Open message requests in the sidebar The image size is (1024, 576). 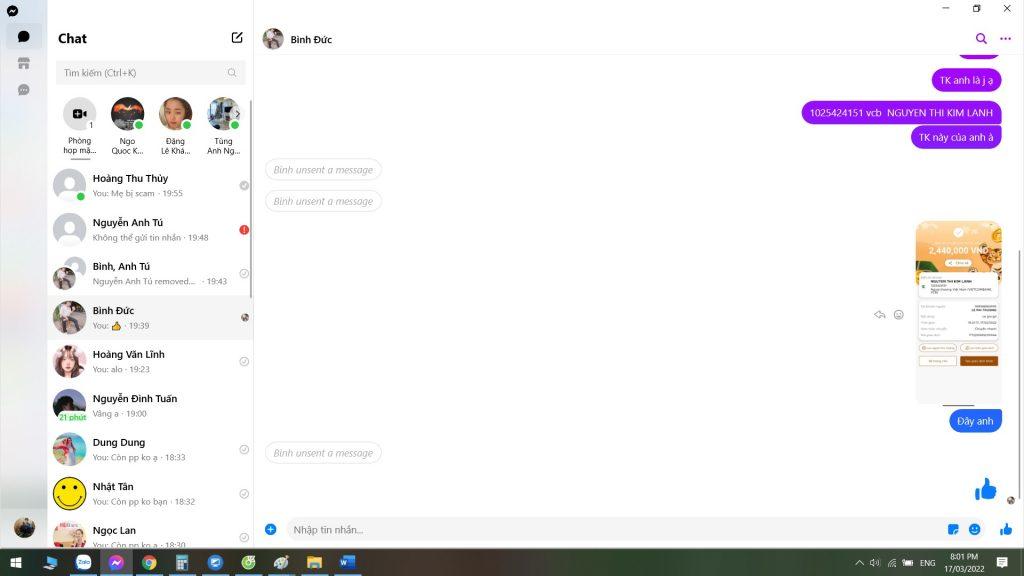pos(24,90)
